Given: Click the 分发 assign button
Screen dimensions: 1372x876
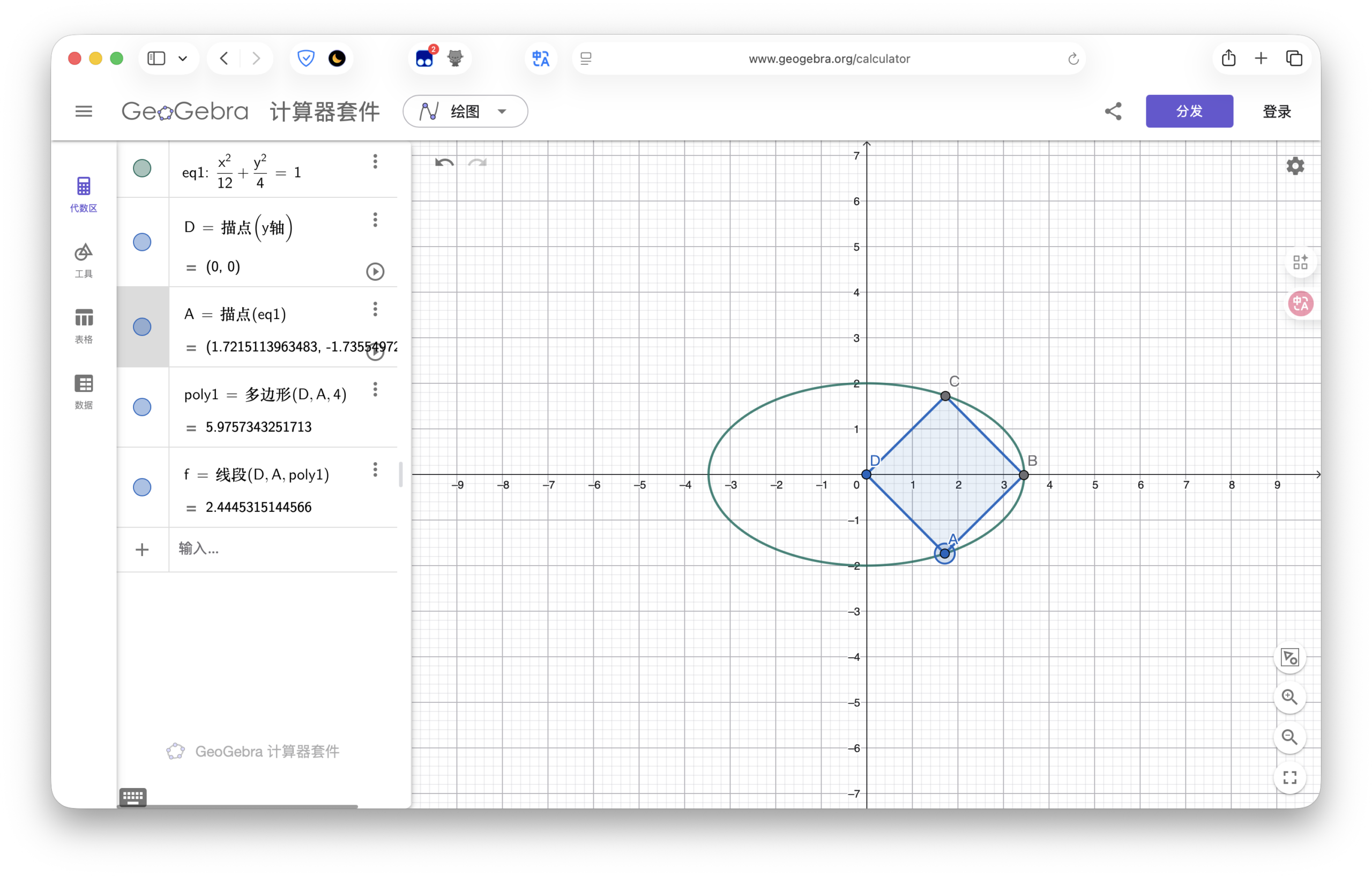Looking at the screenshot, I should click(1189, 111).
